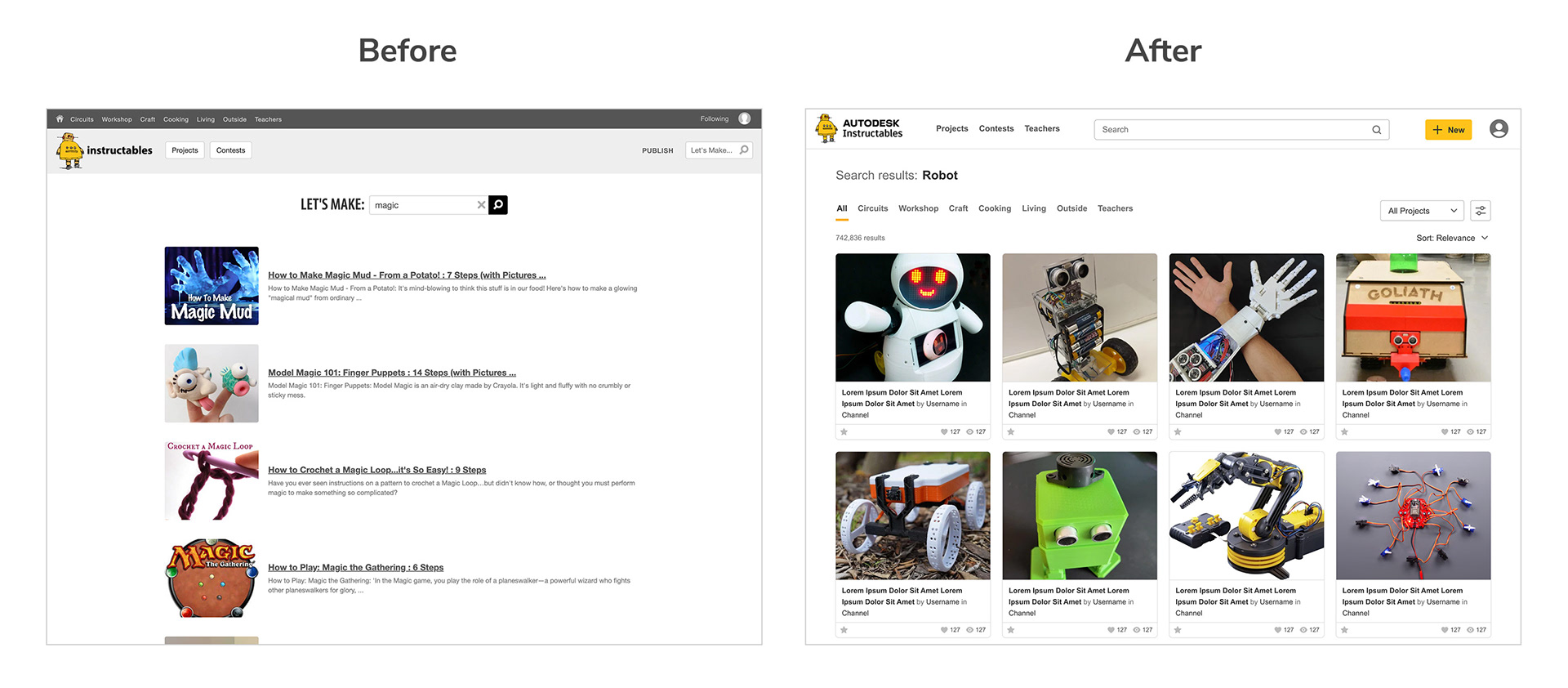The height and width of the screenshot is (688, 1568).
Task: Switch to Outside tab in After results
Action: click(1072, 209)
